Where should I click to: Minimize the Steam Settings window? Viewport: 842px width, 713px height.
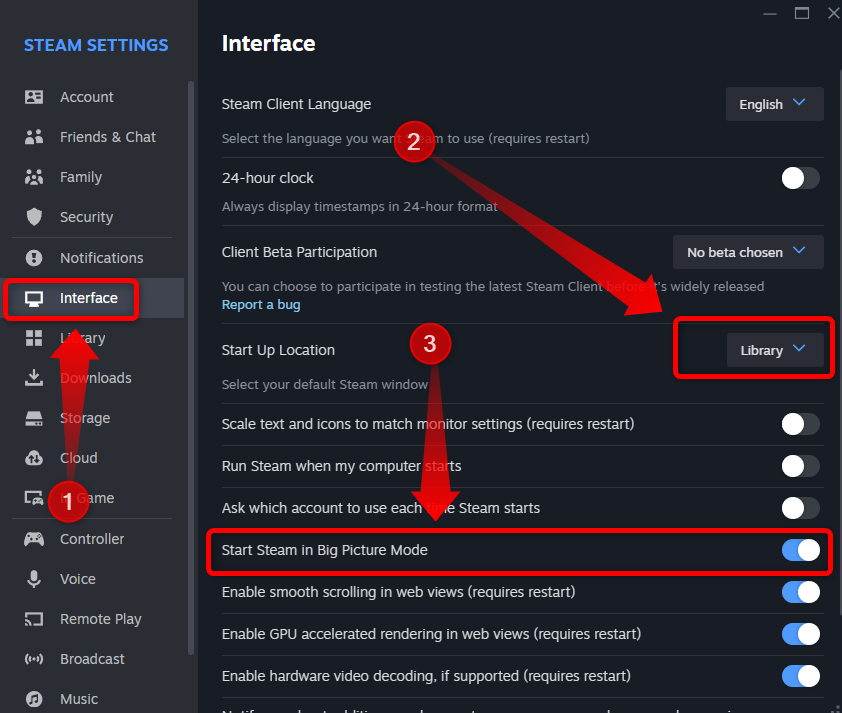click(x=770, y=13)
